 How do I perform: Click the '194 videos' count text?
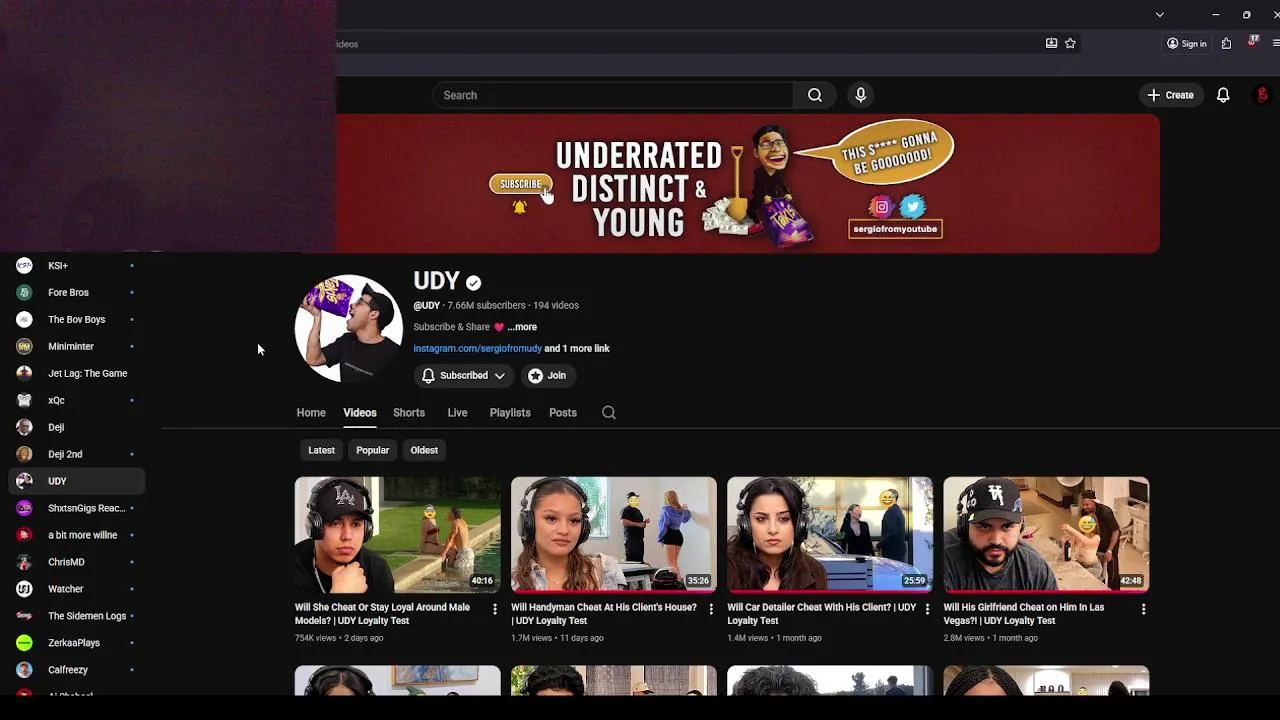[556, 306]
